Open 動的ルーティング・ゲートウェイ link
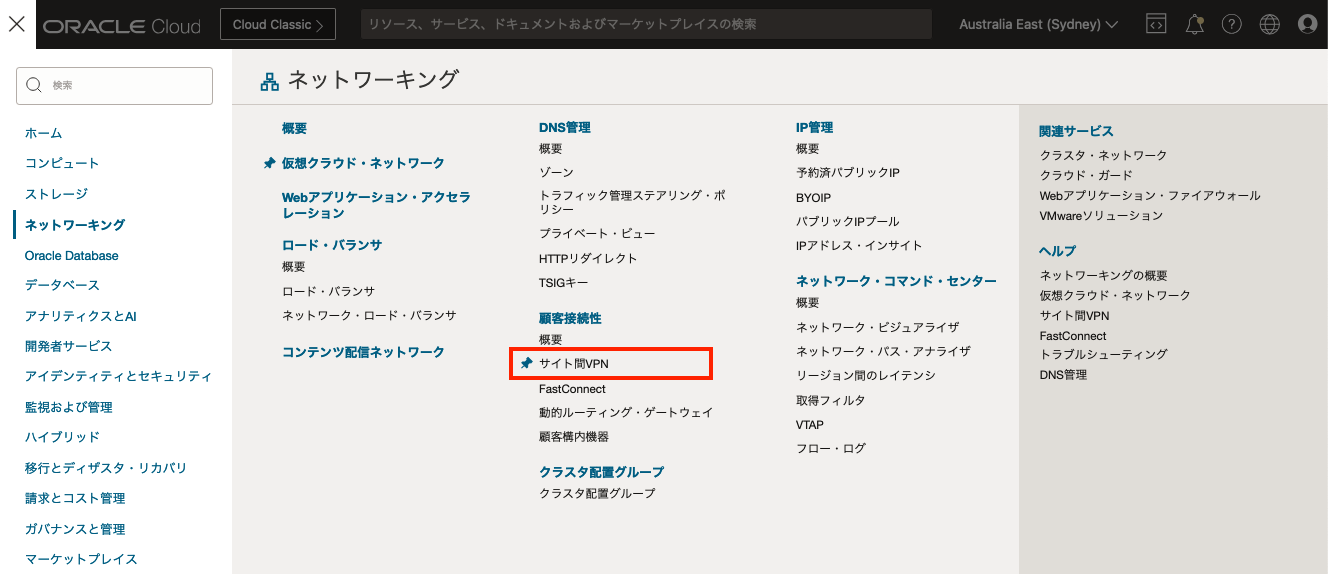1328x574 pixels. click(x=626, y=413)
